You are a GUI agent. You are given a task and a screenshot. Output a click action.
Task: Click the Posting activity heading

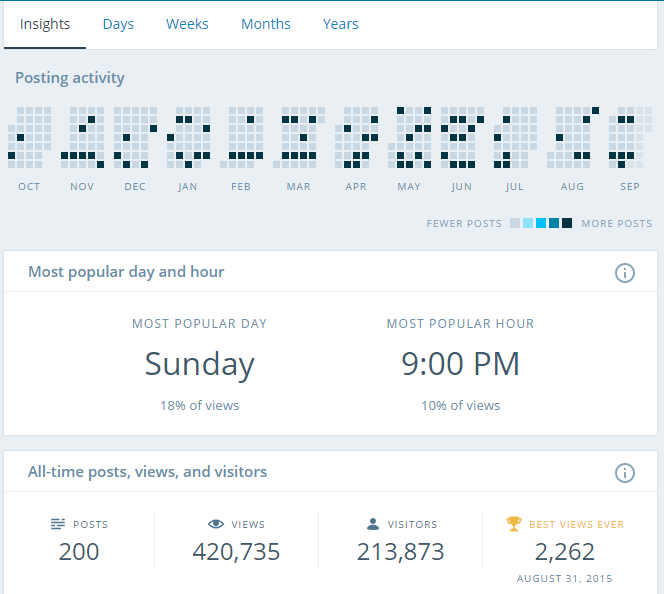[70, 78]
